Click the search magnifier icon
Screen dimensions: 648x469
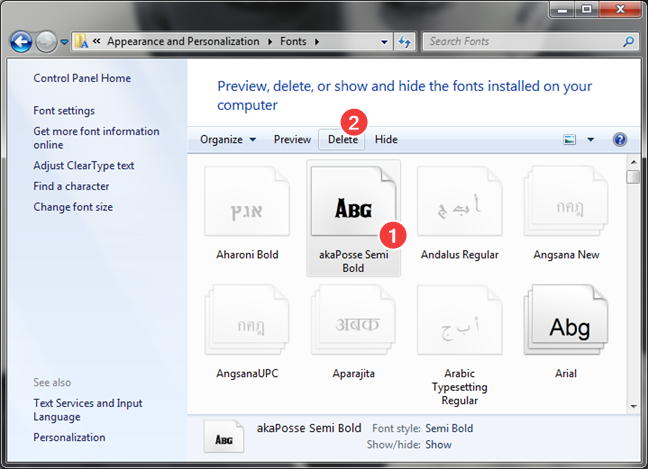[628, 42]
